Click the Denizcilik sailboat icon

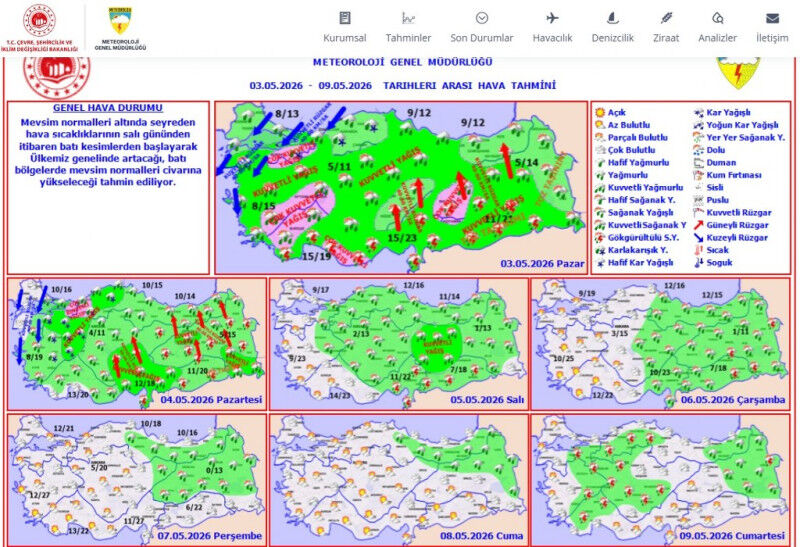[x=612, y=18]
